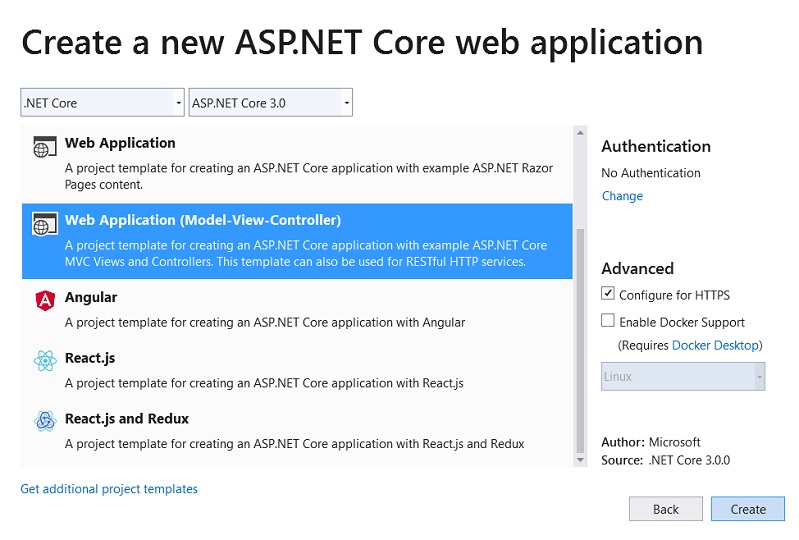Click the red Angular shield icon
Viewport: 799px width, 540px height.
pos(45,301)
